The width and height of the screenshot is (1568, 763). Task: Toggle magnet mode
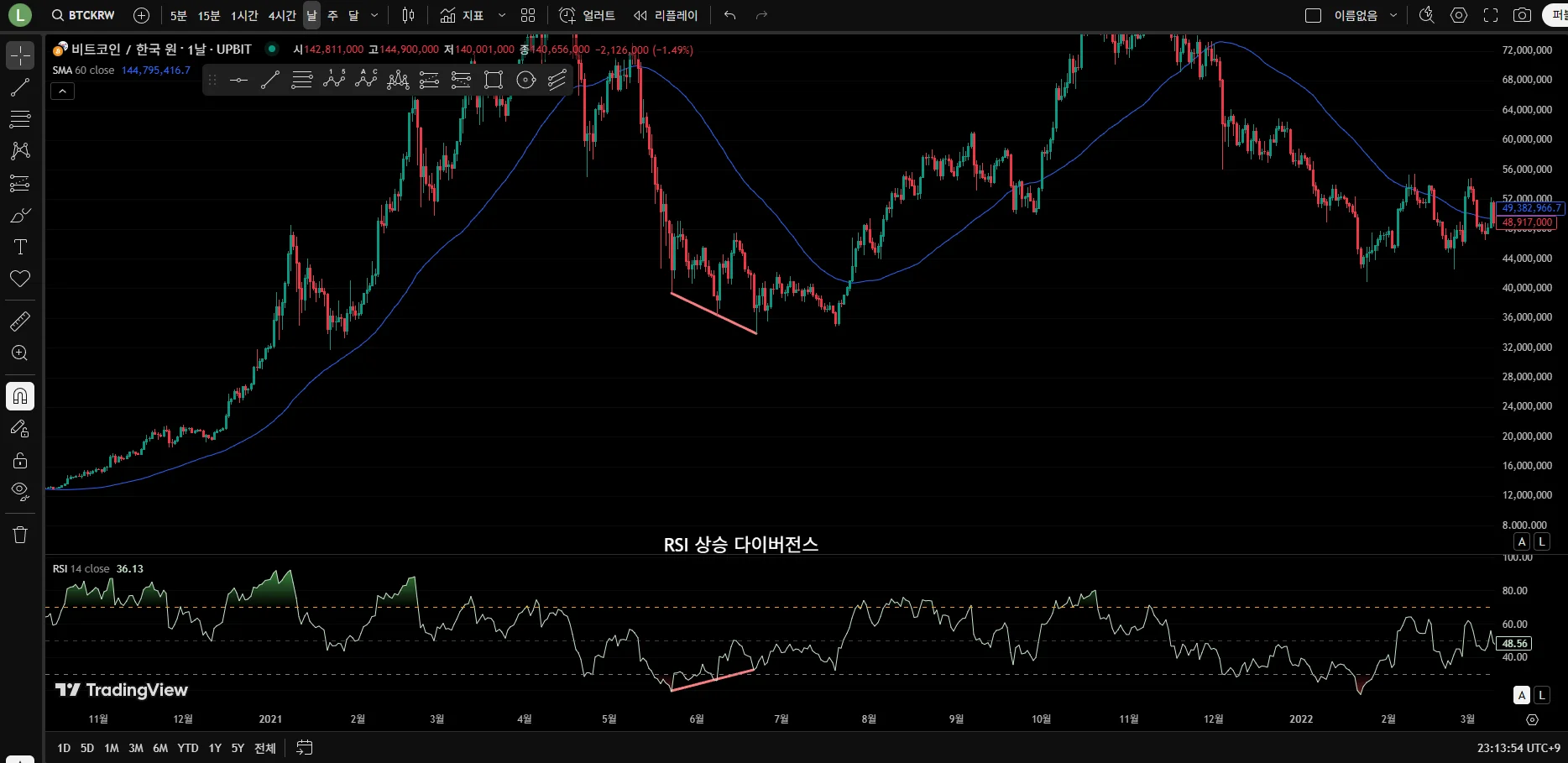(20, 396)
